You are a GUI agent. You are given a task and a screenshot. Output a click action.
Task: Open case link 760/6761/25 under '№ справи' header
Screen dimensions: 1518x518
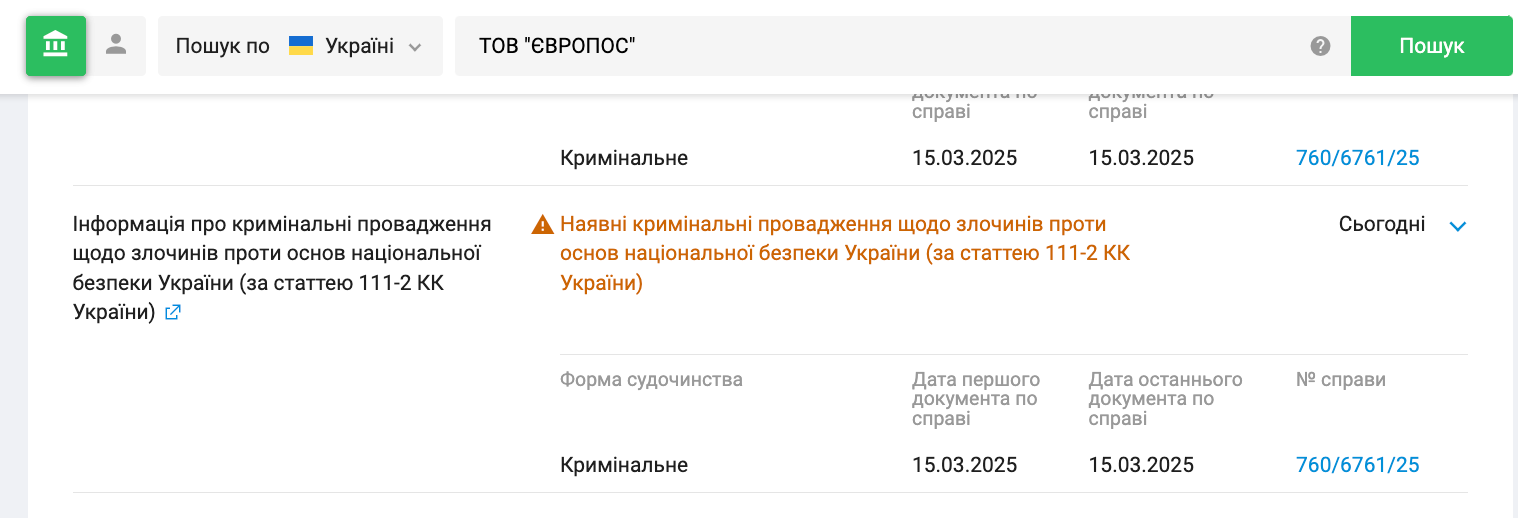coord(1357,465)
